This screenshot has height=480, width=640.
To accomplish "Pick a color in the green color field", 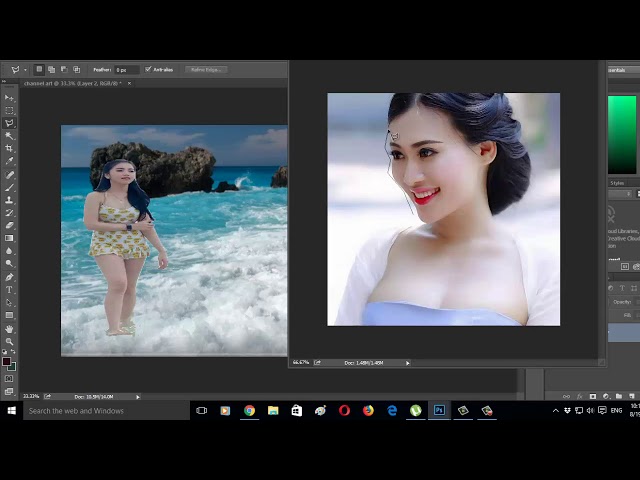I will click(x=622, y=135).
